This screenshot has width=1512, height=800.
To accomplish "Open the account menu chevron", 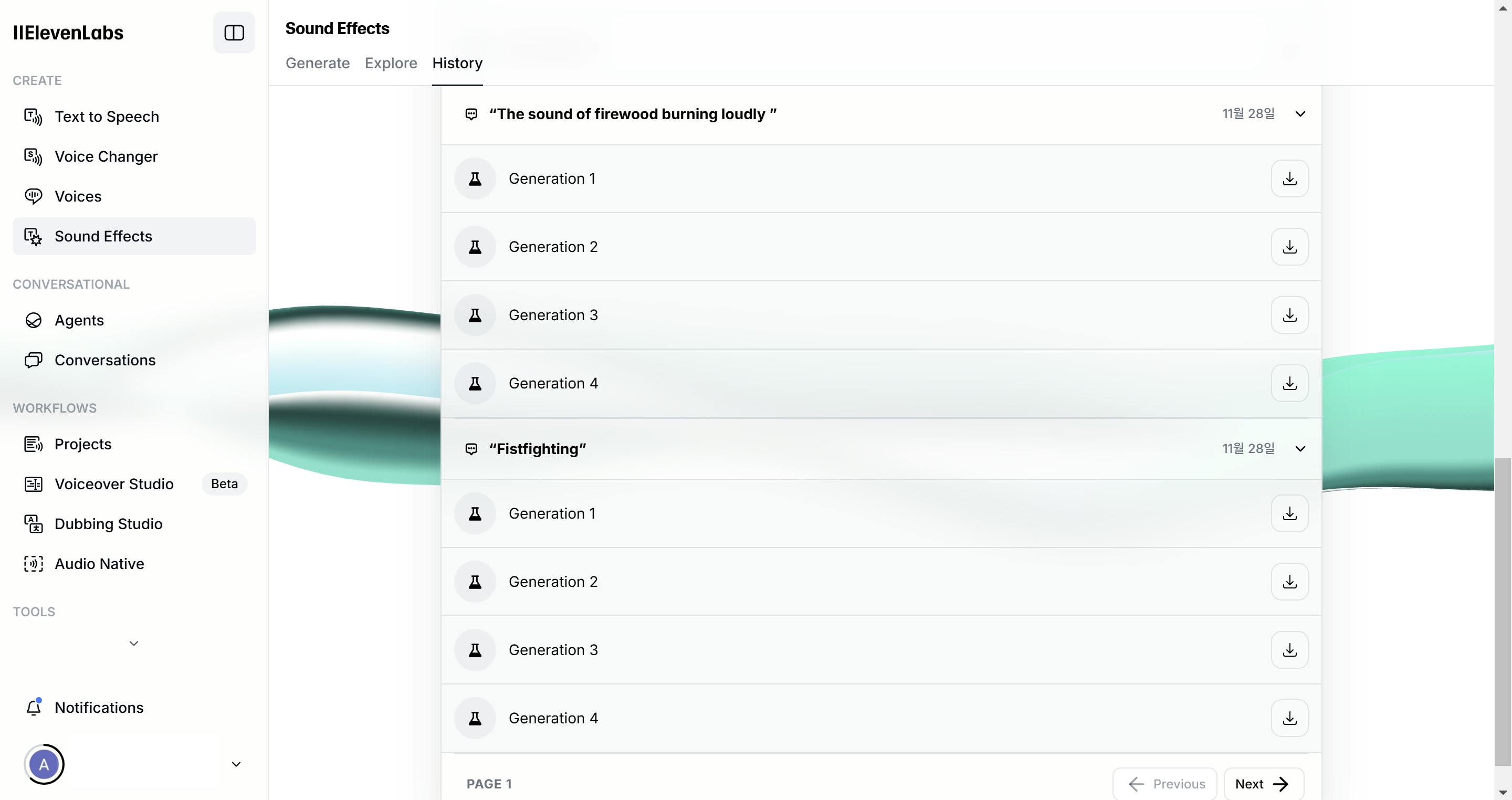I will click(x=236, y=764).
